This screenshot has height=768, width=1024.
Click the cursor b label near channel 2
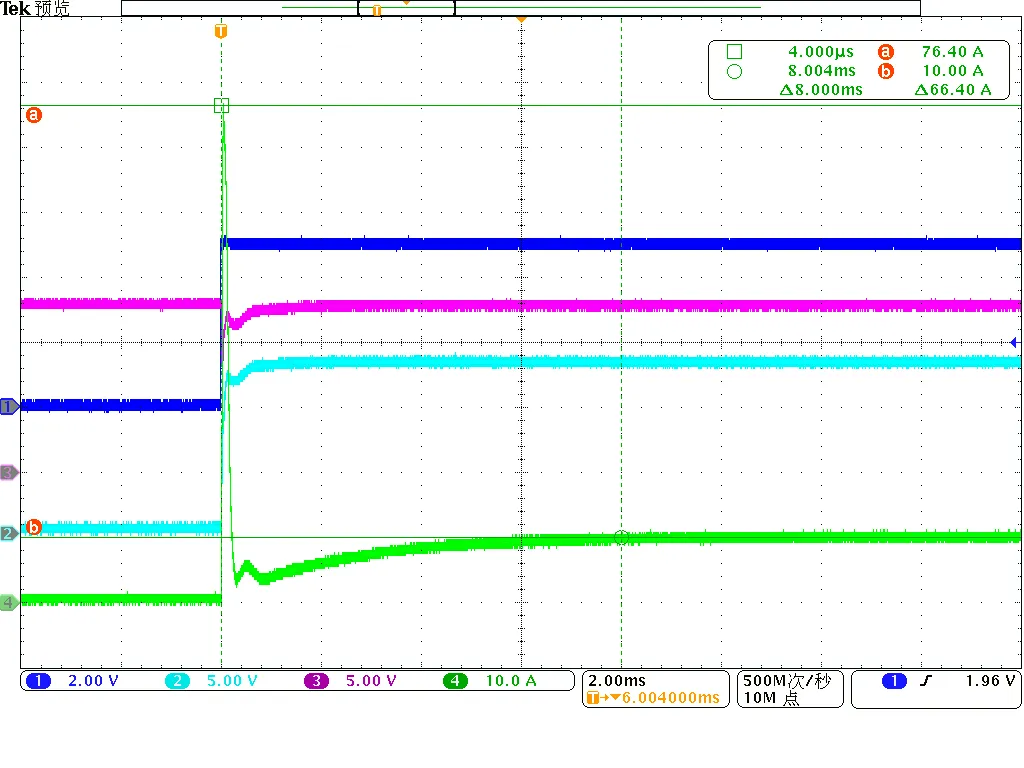click(x=33, y=526)
